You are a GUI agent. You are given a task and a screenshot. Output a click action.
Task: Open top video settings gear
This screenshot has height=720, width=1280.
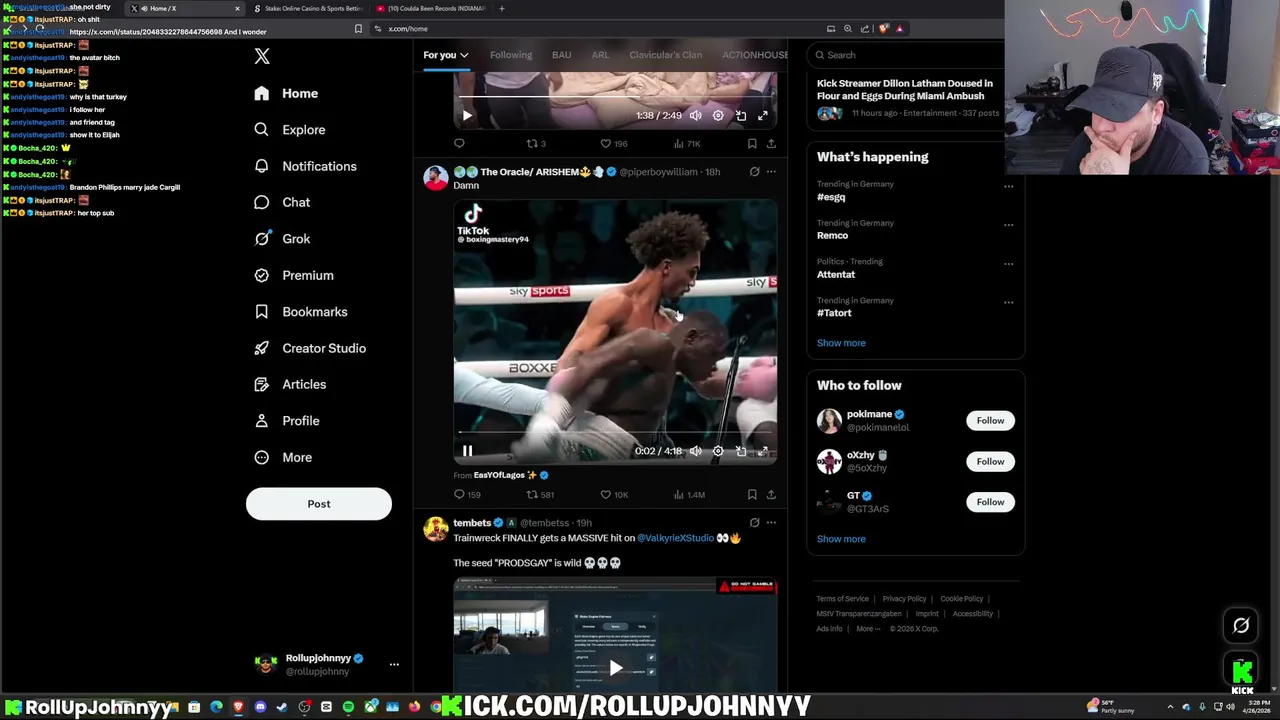(718, 116)
